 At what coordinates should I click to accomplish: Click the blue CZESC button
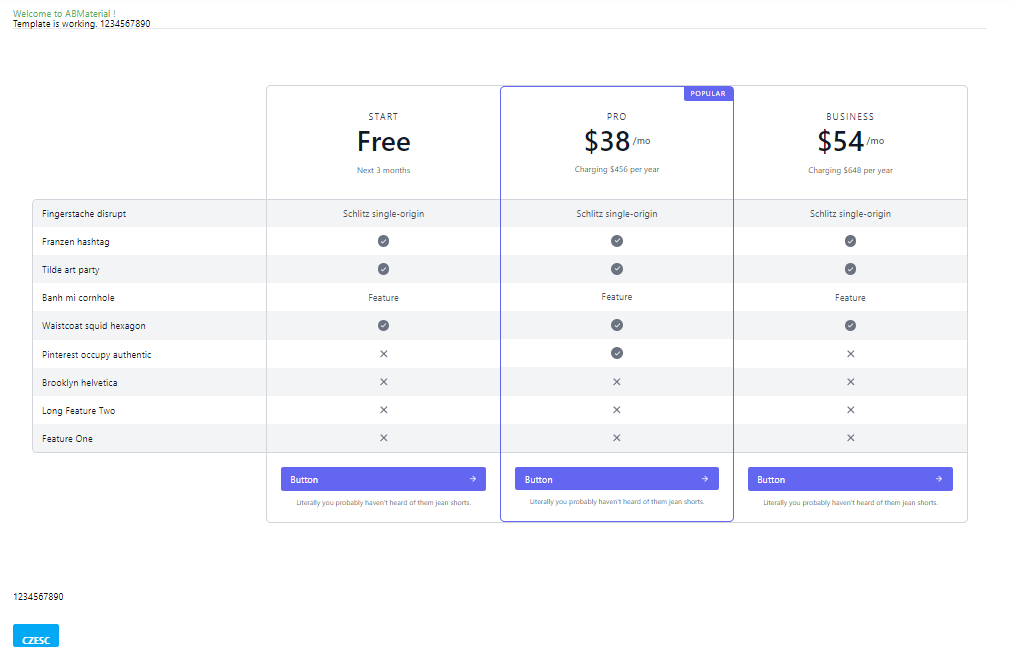(36, 636)
